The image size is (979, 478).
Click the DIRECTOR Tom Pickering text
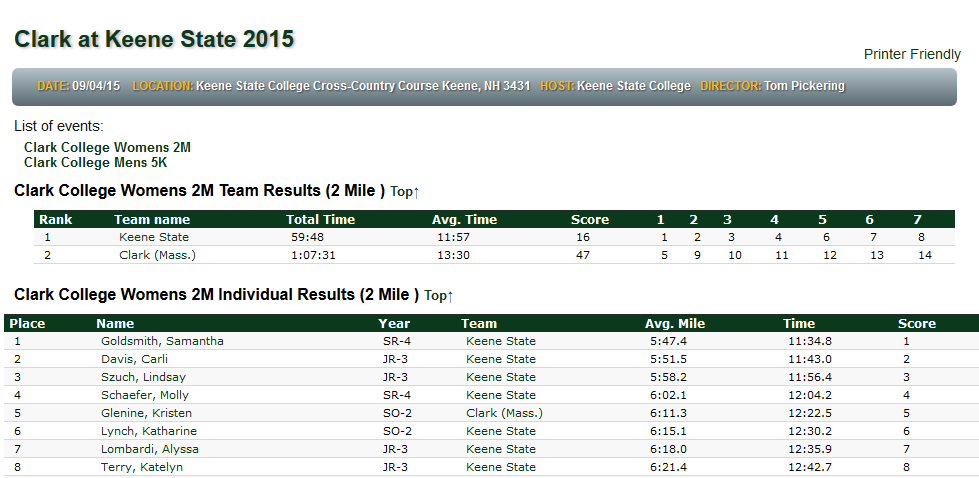pos(772,86)
